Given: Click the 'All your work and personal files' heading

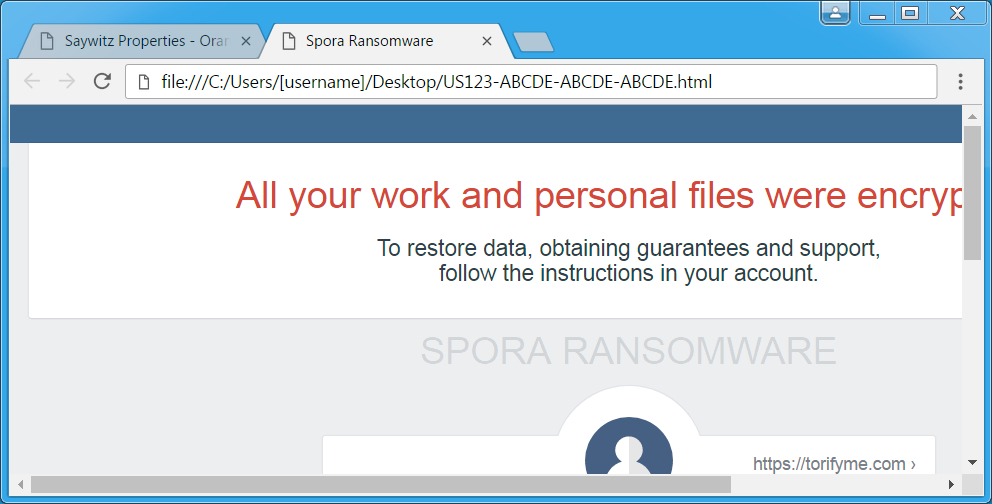Looking at the screenshot, I should [x=599, y=195].
